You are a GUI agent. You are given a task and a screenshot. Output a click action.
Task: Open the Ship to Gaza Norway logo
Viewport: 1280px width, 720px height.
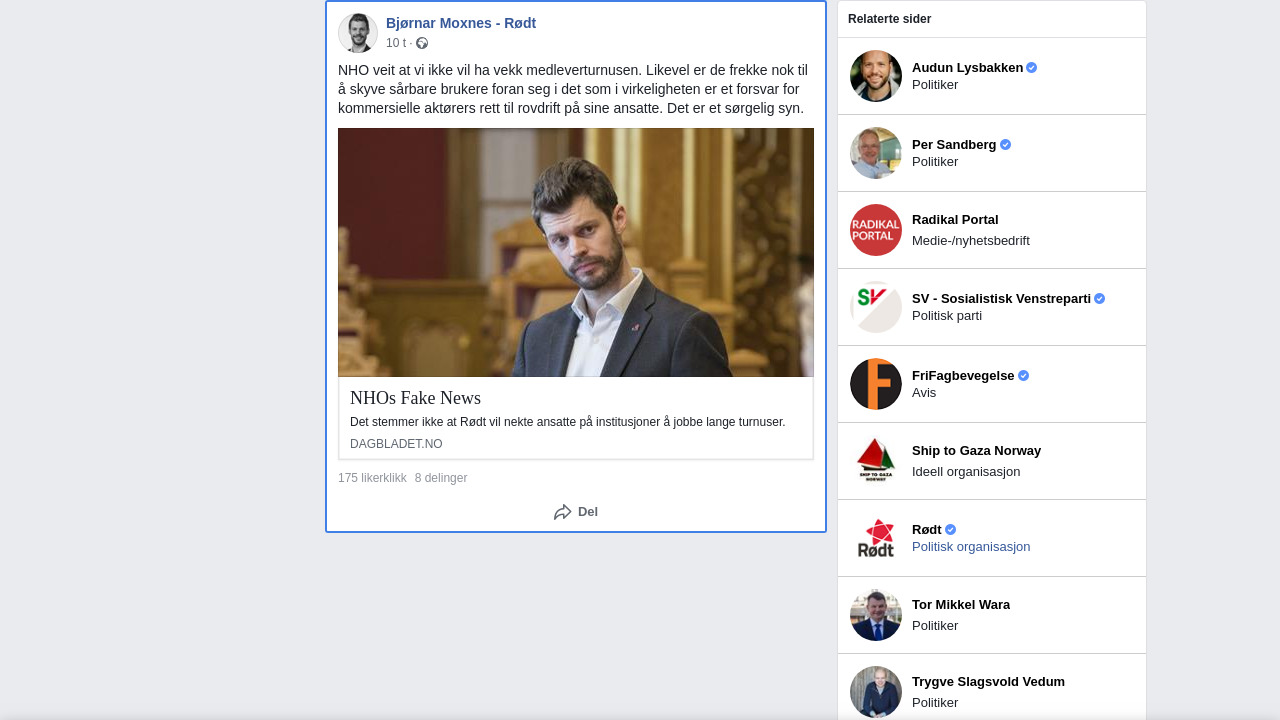point(876,461)
